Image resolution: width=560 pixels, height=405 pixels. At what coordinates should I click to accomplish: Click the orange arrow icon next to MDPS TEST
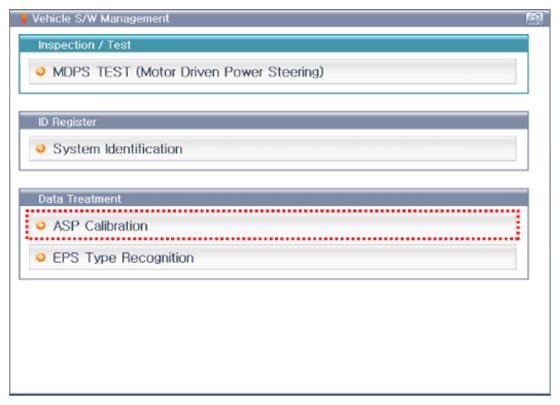(41, 72)
